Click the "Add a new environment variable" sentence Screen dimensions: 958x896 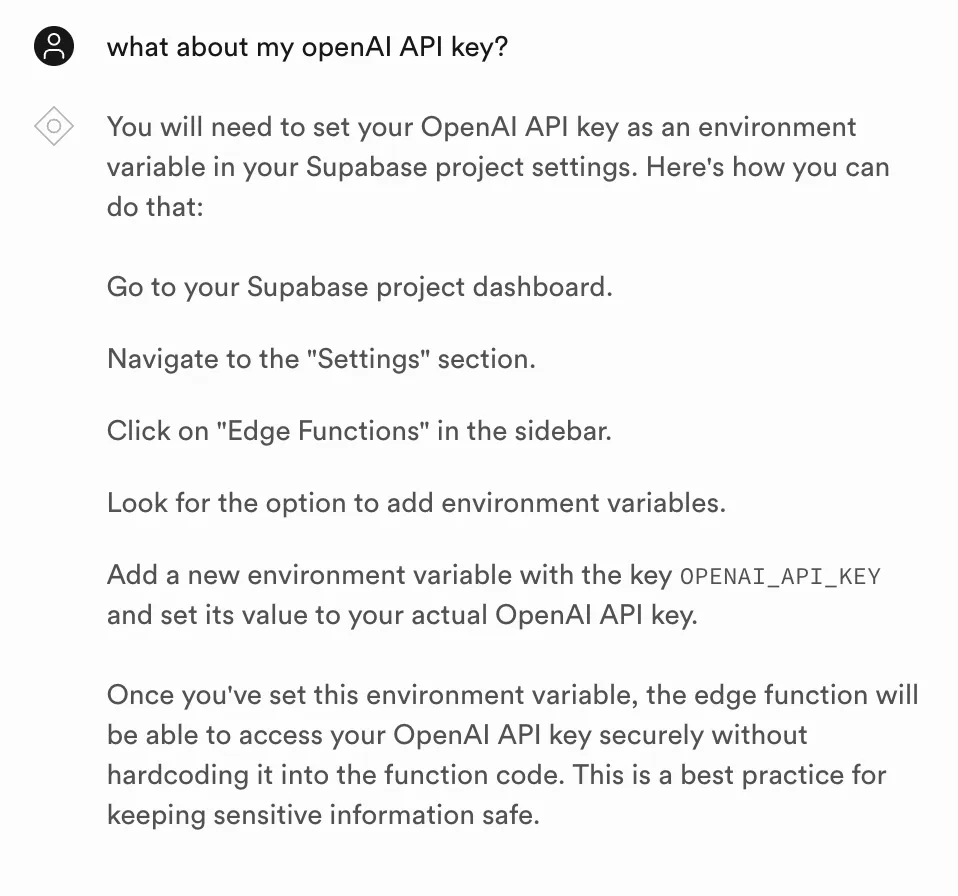pos(494,595)
